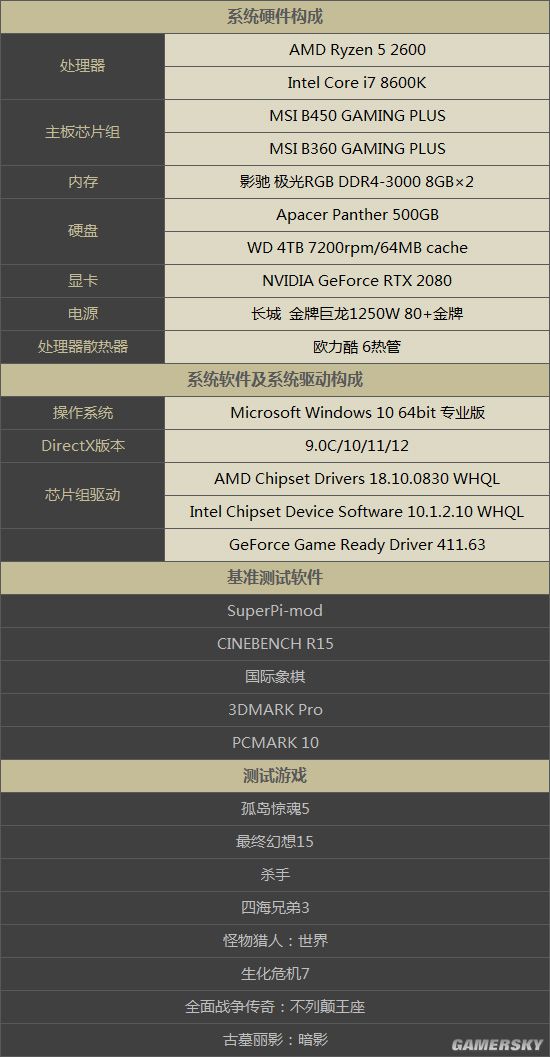Image resolution: width=550 pixels, height=1057 pixels.
Task: Click MSI B450 GAMING PLUS cell
Action: click(x=357, y=116)
